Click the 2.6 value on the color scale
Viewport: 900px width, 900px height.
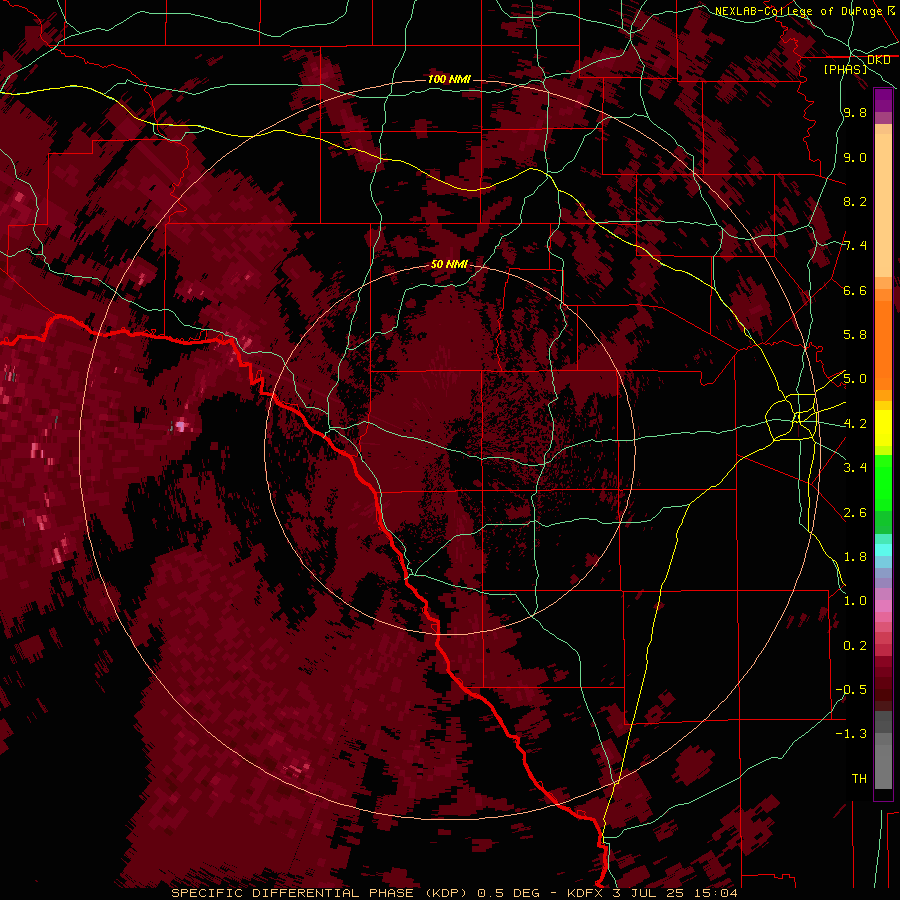coord(855,513)
